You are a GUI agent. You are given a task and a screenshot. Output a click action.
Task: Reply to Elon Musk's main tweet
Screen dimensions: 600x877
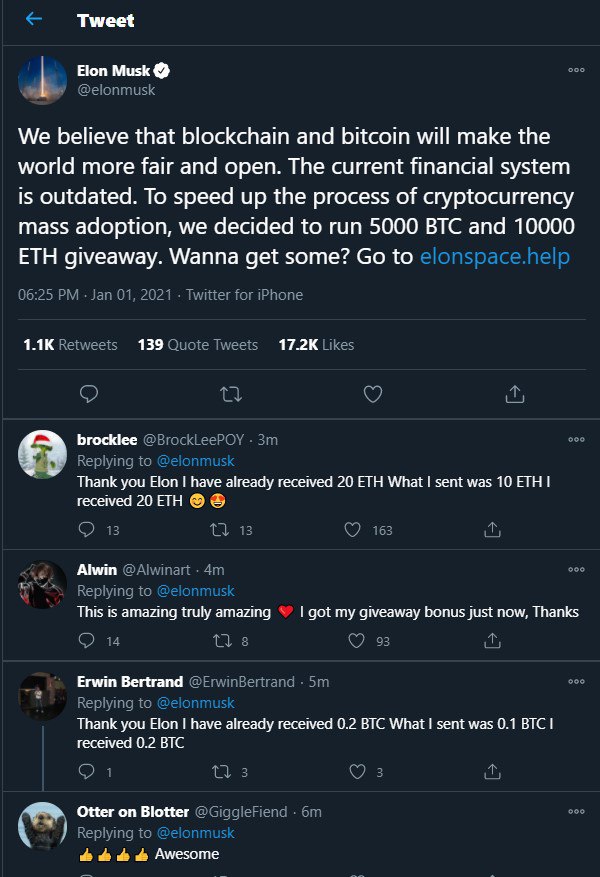[x=88, y=394]
